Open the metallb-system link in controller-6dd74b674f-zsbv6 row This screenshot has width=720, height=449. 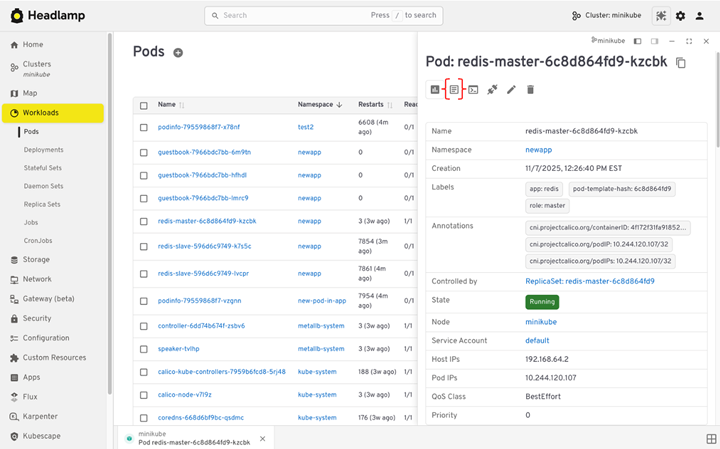pos(321,326)
